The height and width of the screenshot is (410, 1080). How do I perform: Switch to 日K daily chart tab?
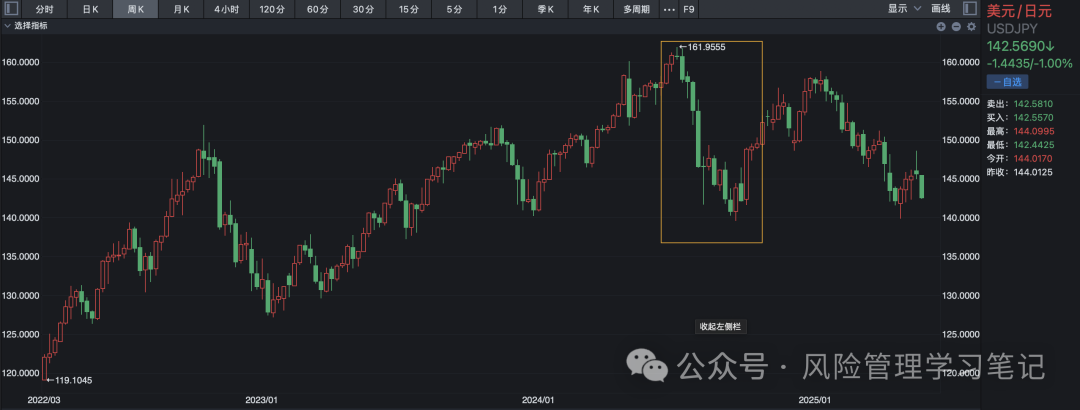90,10
